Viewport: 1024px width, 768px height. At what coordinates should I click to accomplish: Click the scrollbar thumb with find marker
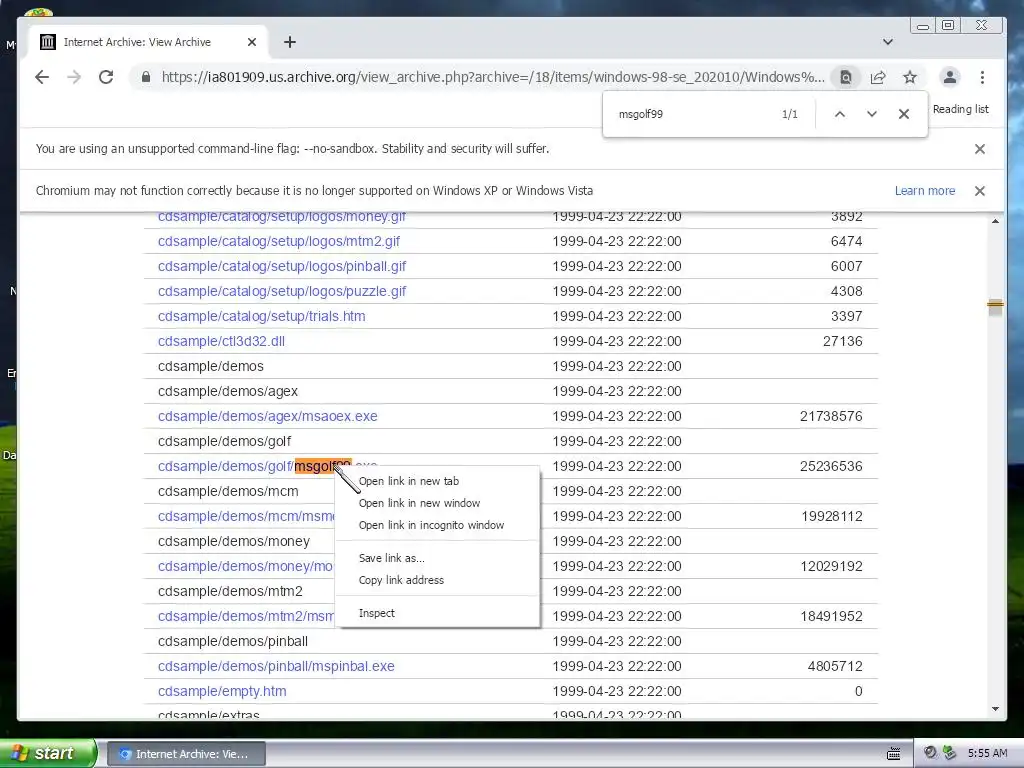[x=995, y=306]
